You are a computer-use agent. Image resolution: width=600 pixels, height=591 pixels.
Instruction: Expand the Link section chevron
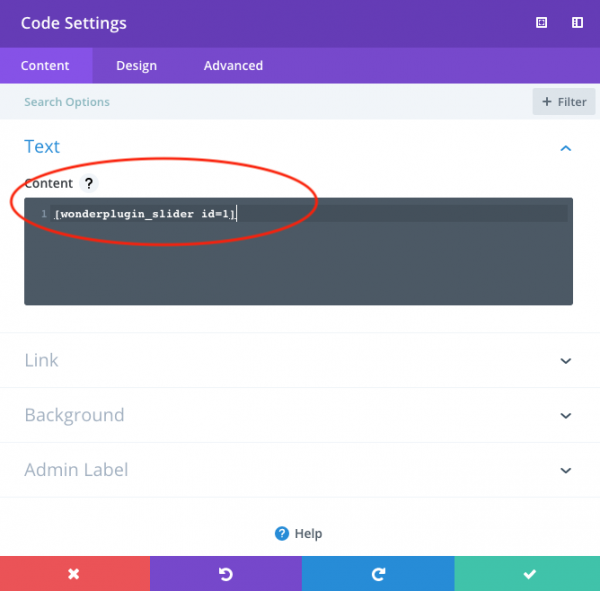[565, 361]
